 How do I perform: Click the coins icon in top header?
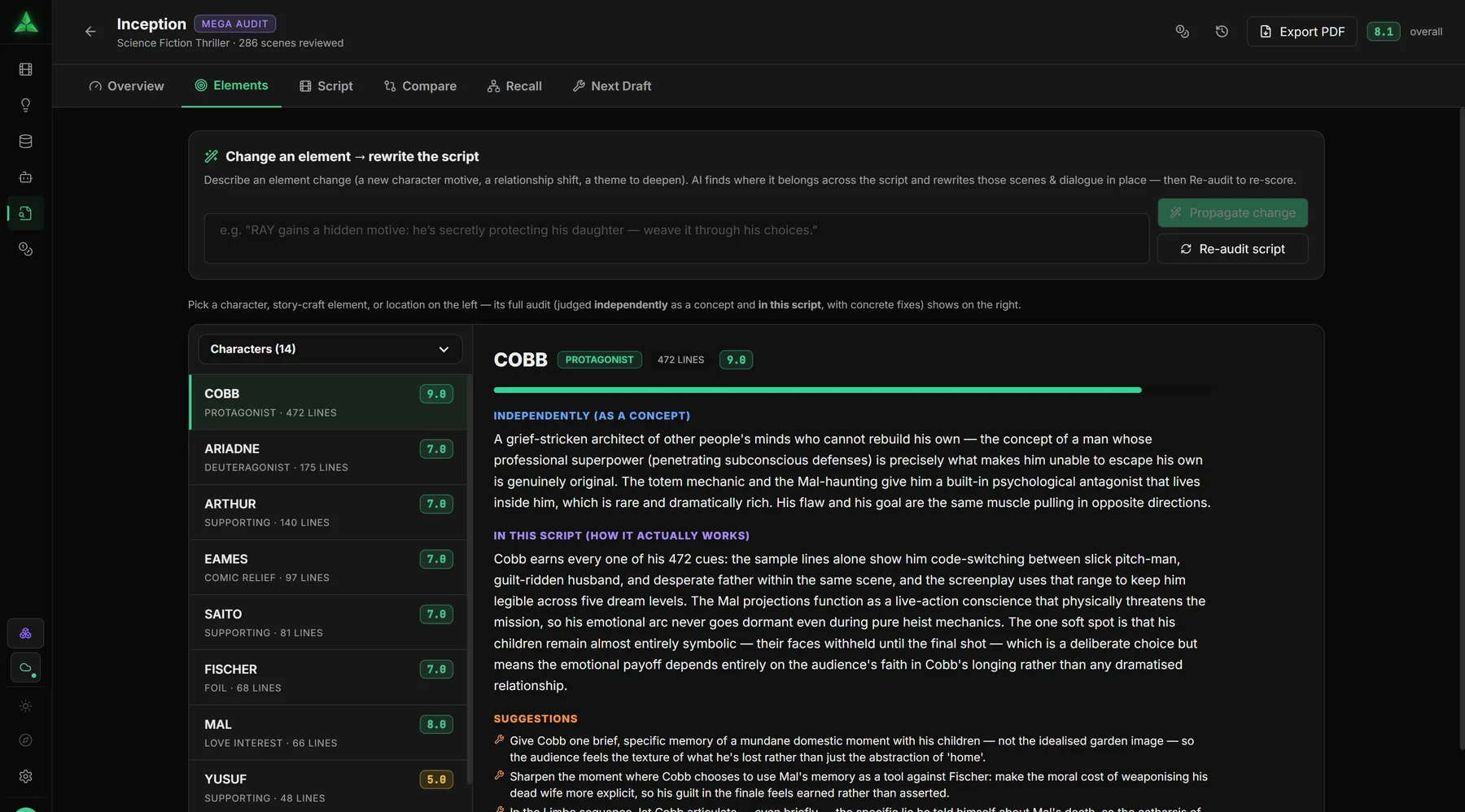[x=1183, y=32]
